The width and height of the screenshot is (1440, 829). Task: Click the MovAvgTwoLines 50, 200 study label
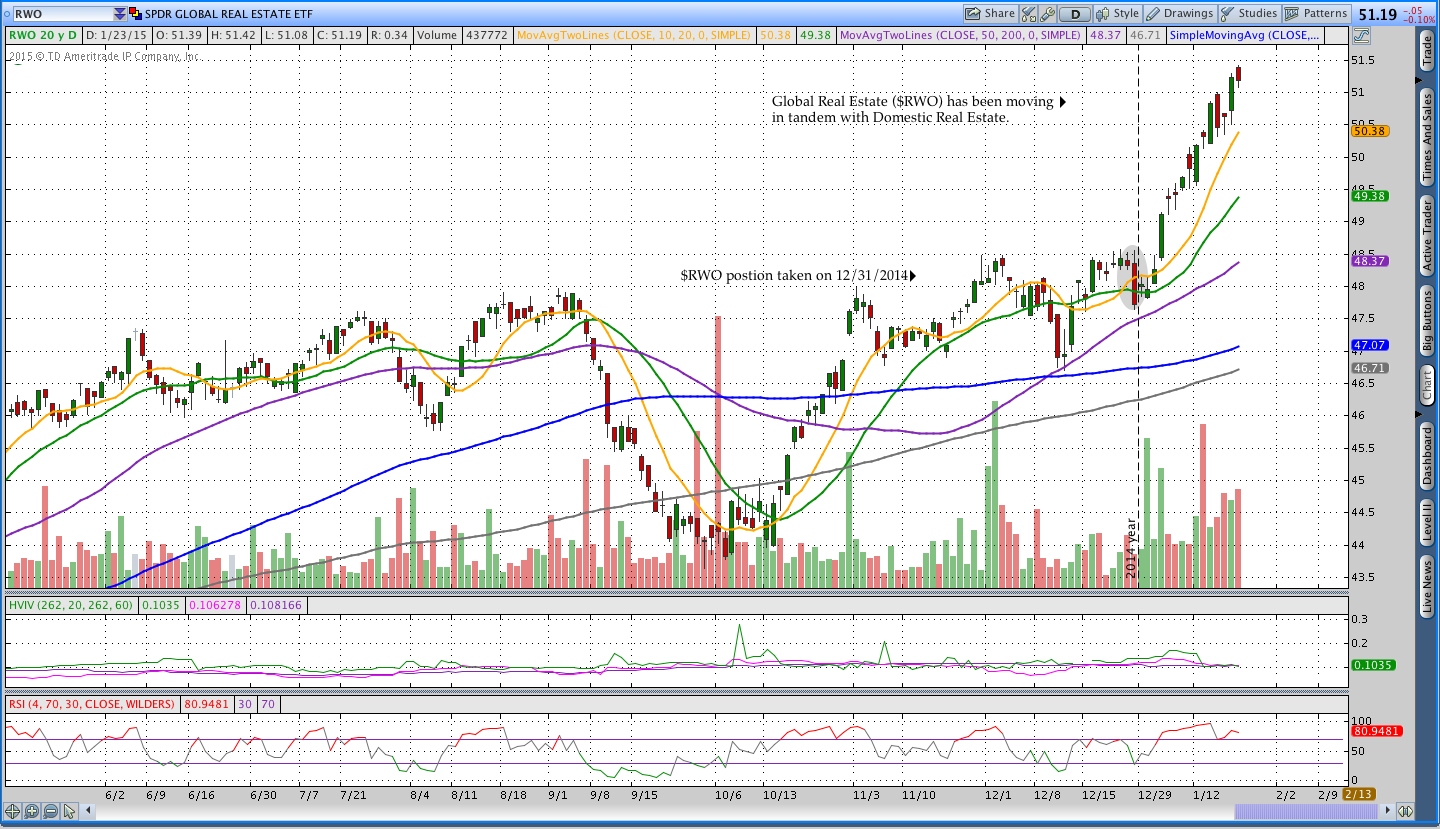(960, 35)
